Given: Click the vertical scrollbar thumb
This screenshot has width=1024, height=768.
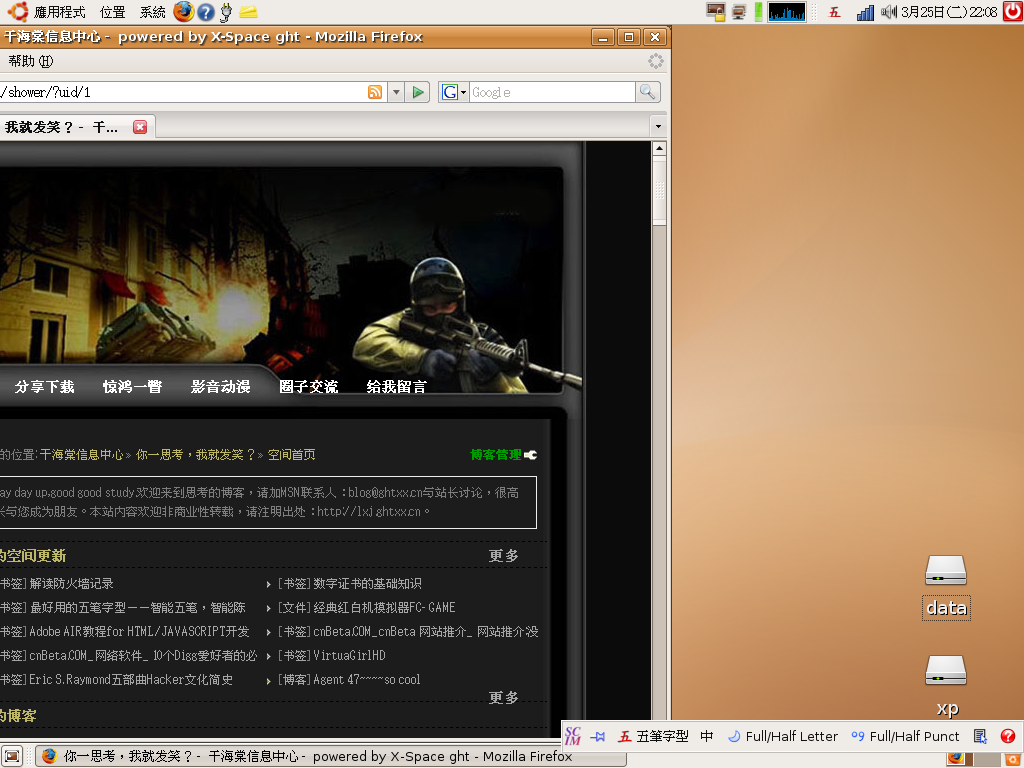Looking at the screenshot, I should point(659,191).
